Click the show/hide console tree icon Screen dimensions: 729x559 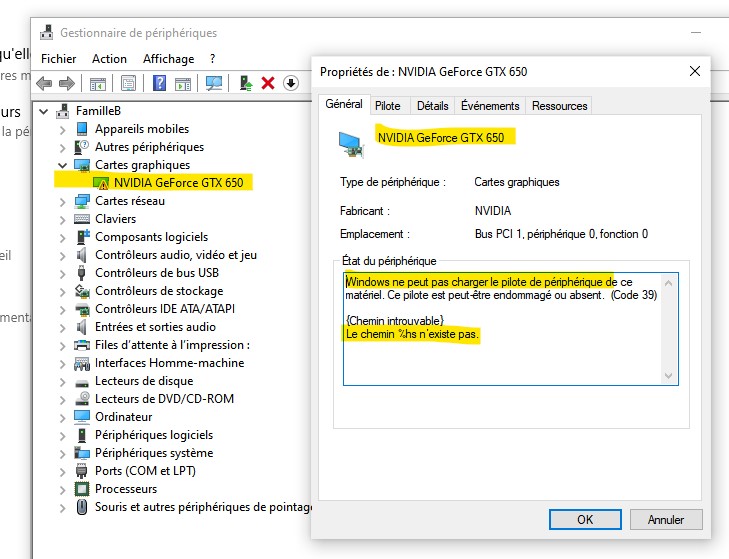pyautogui.click(x=98, y=84)
